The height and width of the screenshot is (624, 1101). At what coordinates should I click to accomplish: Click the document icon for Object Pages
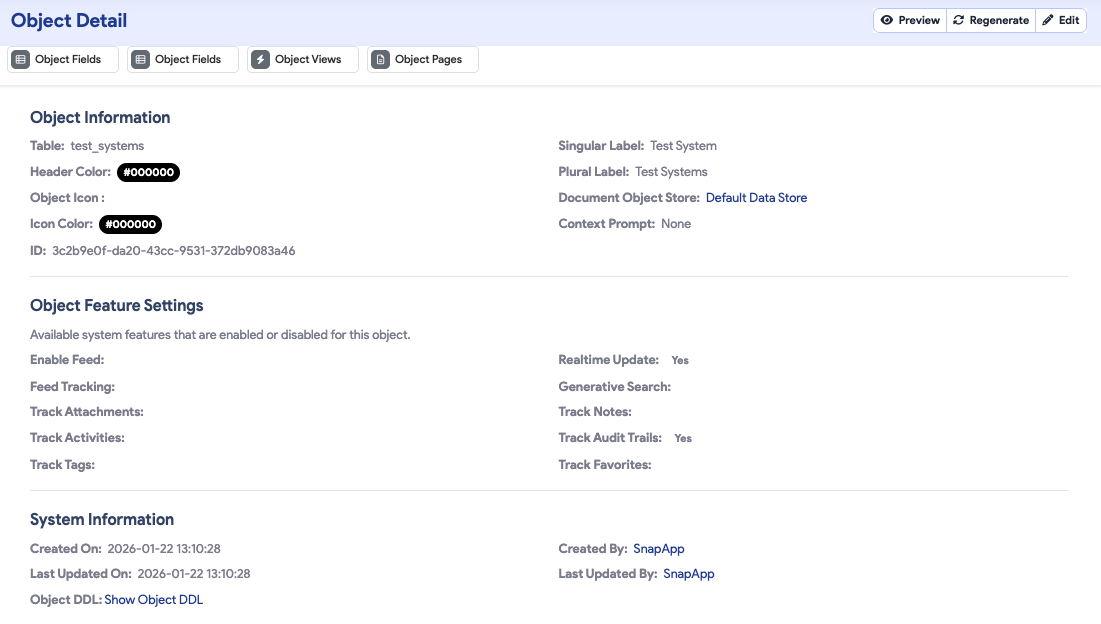pos(380,60)
